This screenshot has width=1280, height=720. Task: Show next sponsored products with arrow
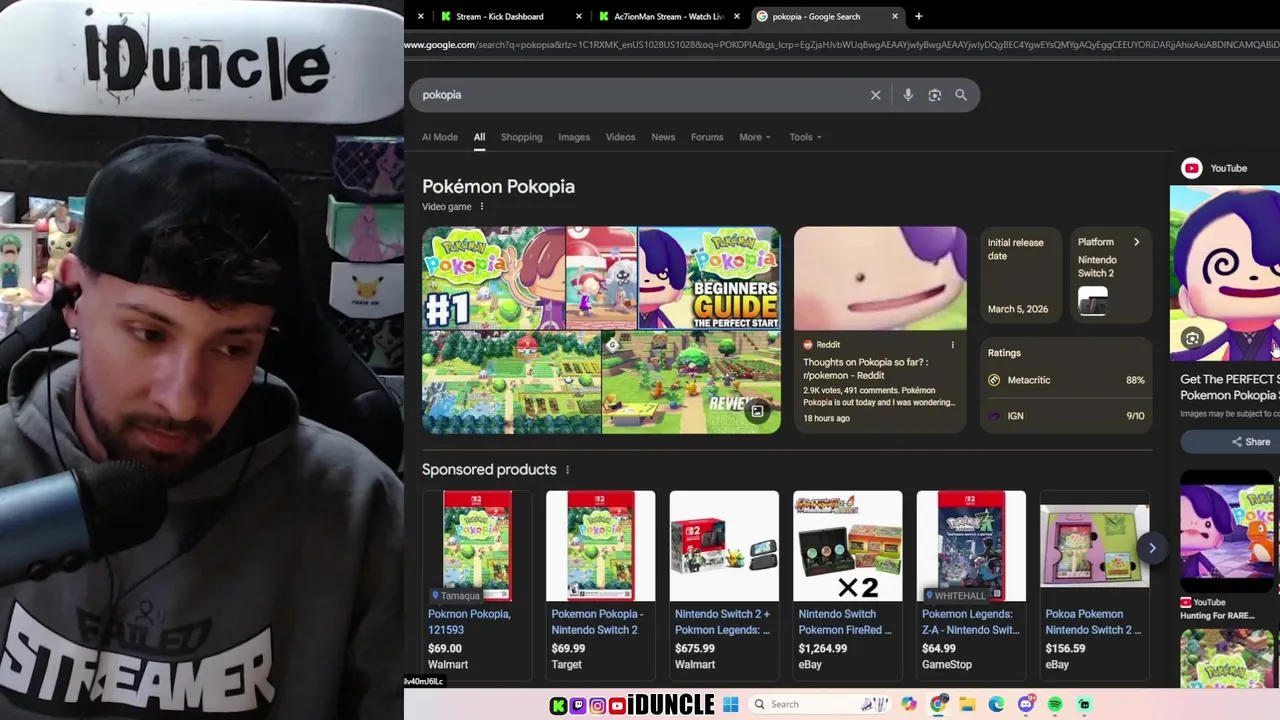point(1152,548)
